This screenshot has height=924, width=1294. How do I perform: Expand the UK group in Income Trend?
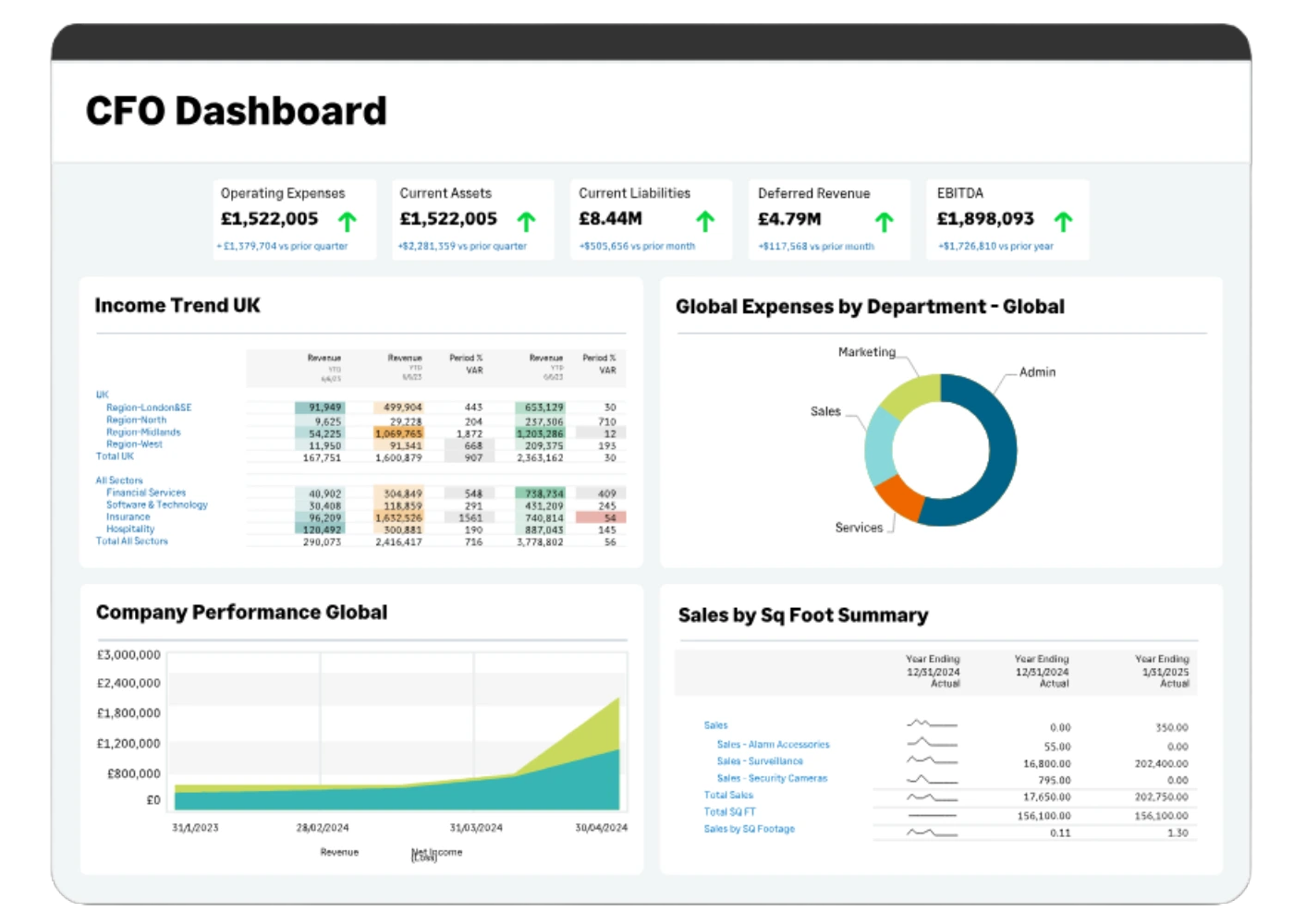pyautogui.click(x=103, y=395)
